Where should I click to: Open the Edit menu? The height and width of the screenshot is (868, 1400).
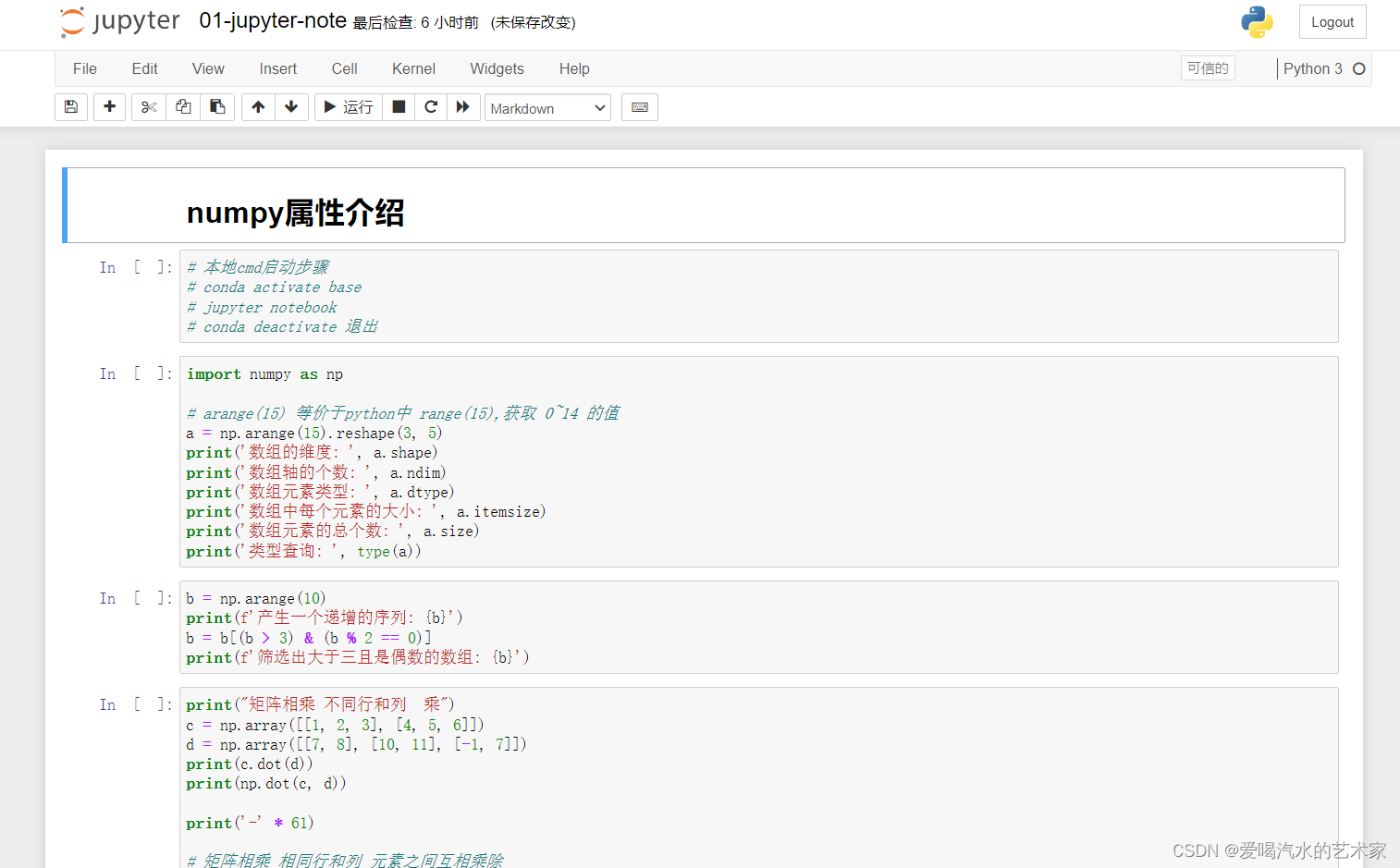[x=145, y=68]
